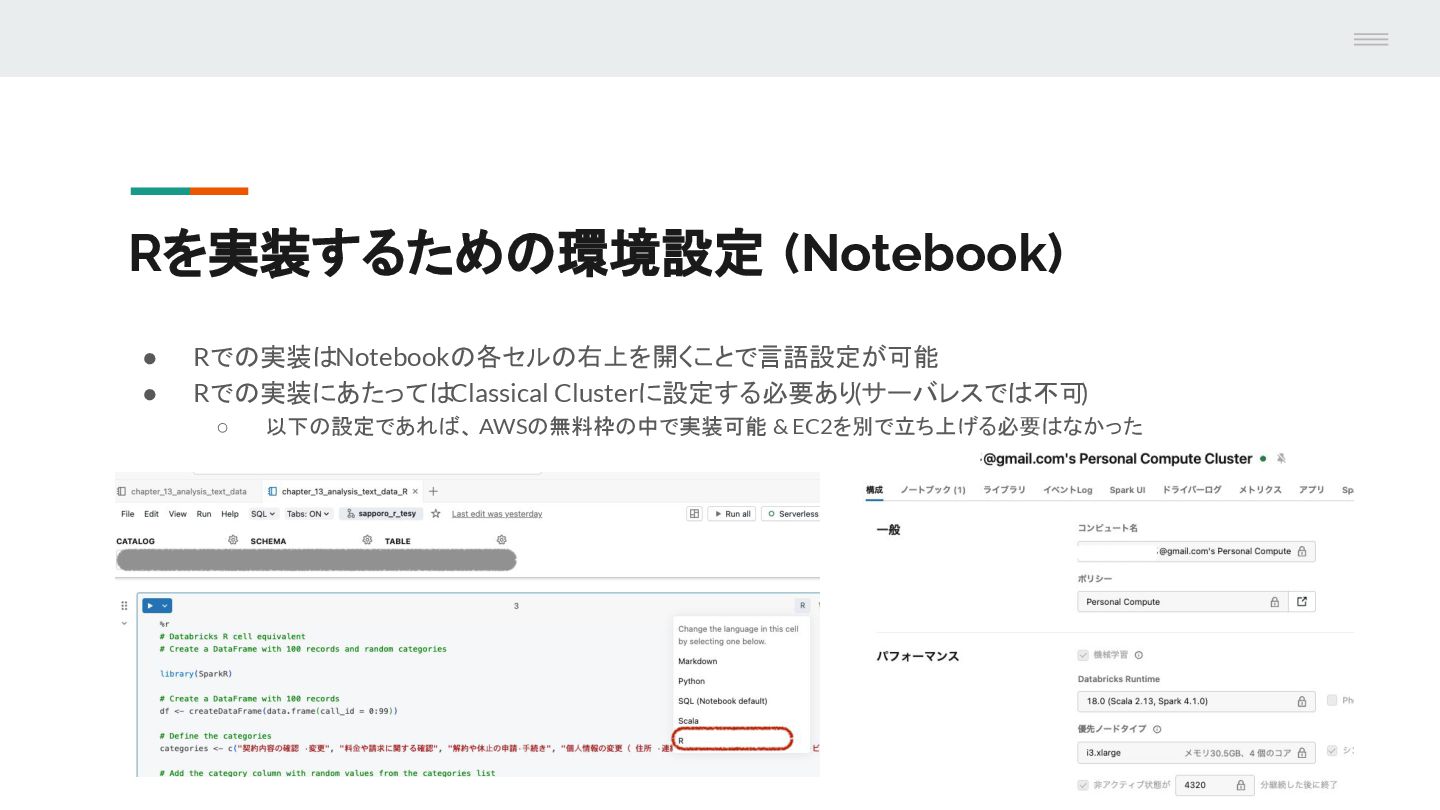Open the SCHEMA settings gear
This screenshot has height=810, width=1440.
[x=367, y=540]
